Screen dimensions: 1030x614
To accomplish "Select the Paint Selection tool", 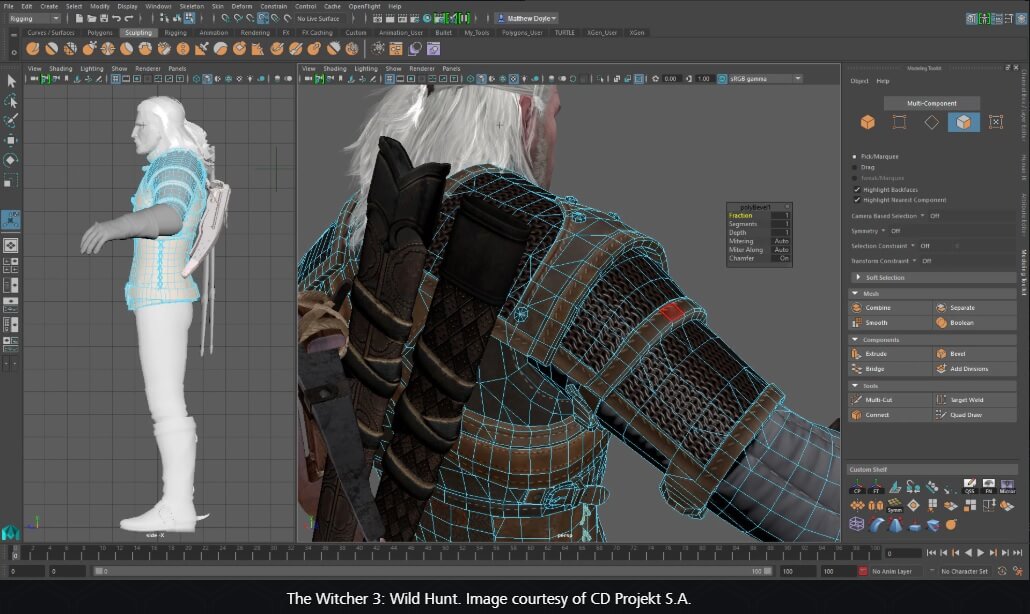I will (x=13, y=120).
